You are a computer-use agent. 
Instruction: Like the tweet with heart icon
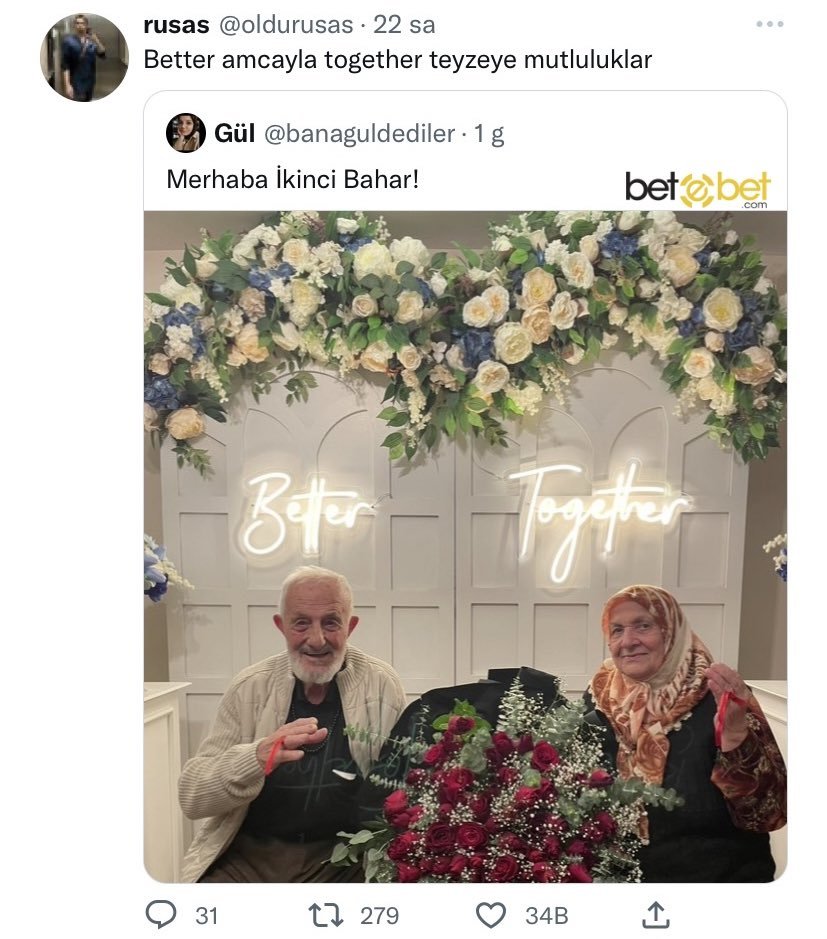(x=490, y=915)
